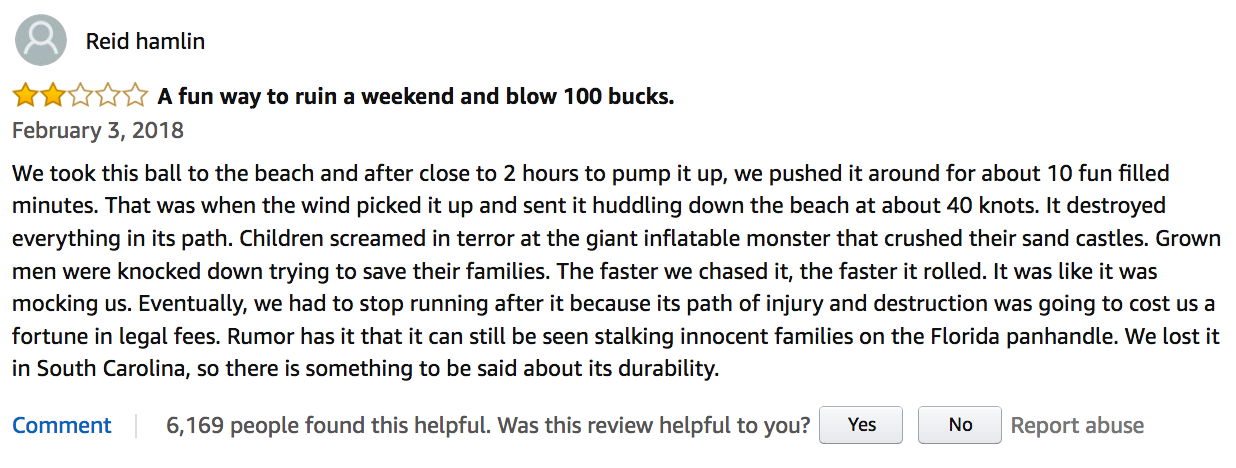Select the Report abuse link

(x=1077, y=425)
